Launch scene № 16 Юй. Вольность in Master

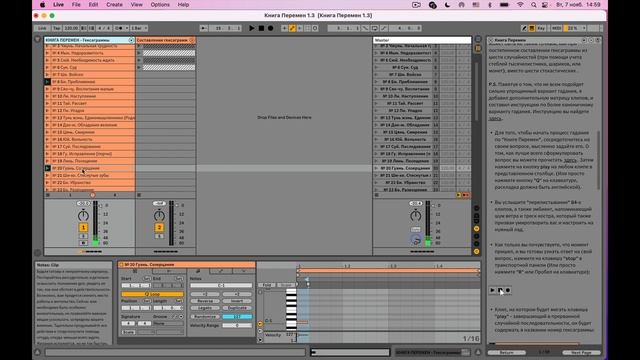(376, 139)
